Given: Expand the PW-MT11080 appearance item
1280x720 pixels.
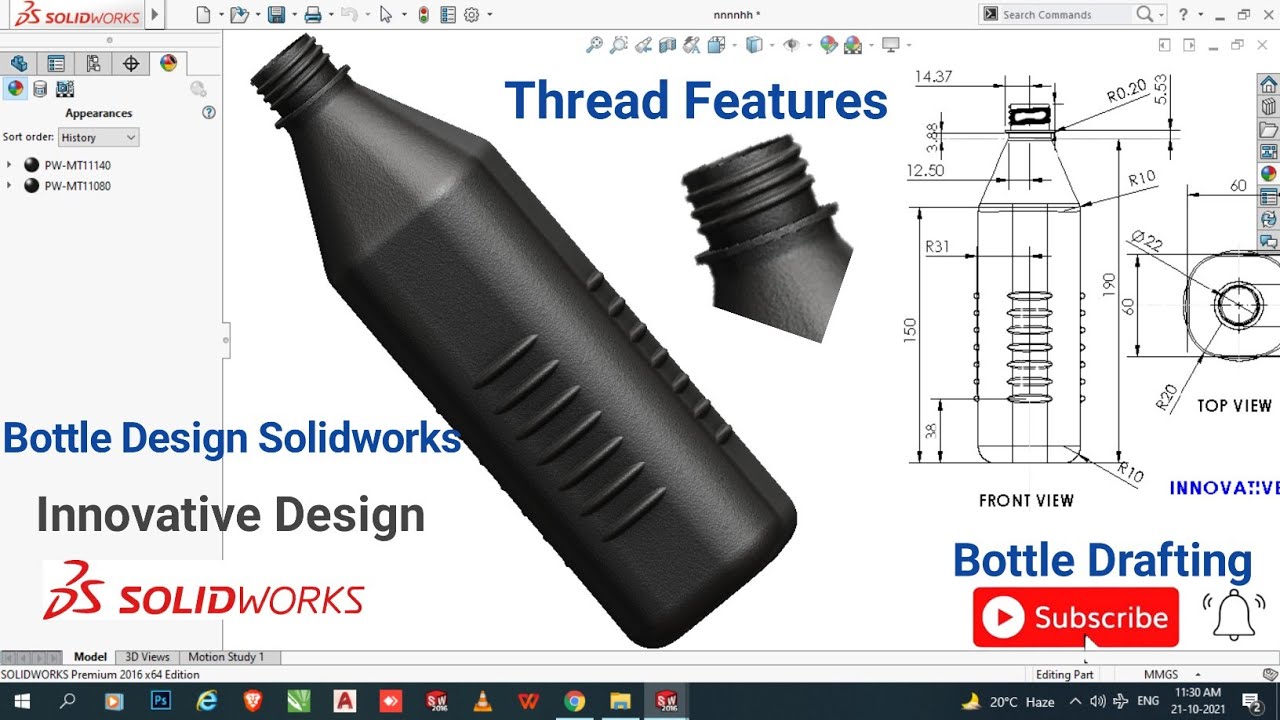Looking at the screenshot, I should click(9, 186).
